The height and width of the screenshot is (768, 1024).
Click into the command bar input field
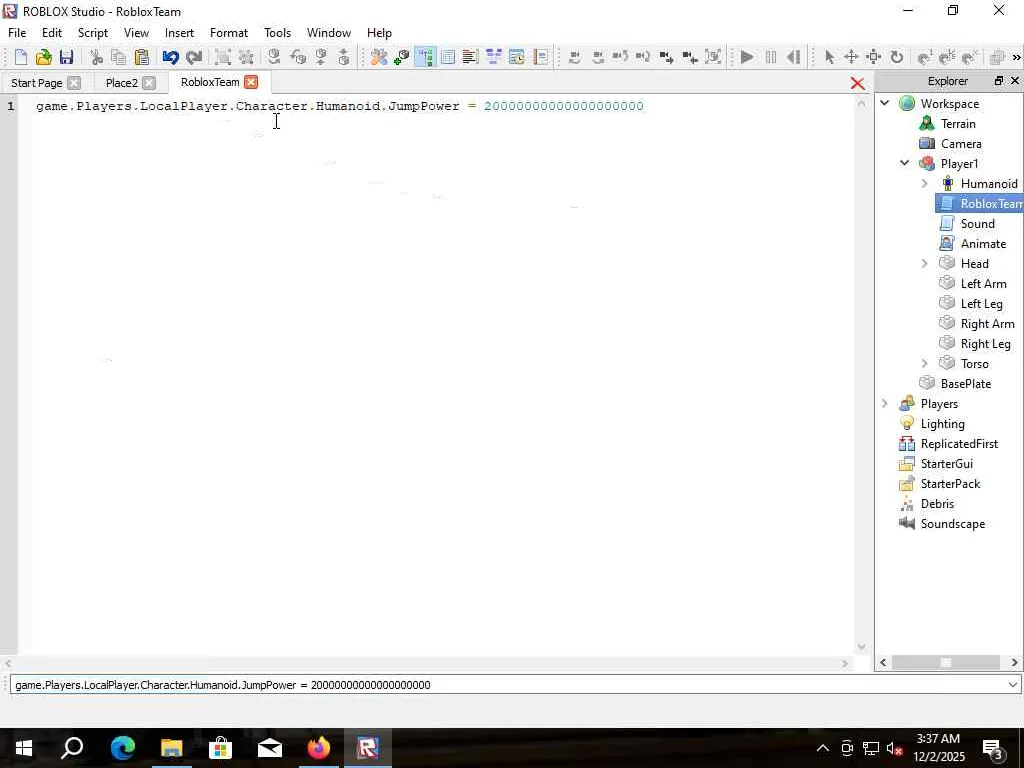pos(508,684)
